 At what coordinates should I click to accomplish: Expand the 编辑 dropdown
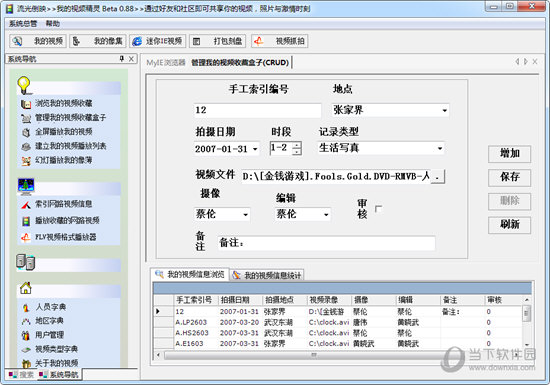[326, 214]
